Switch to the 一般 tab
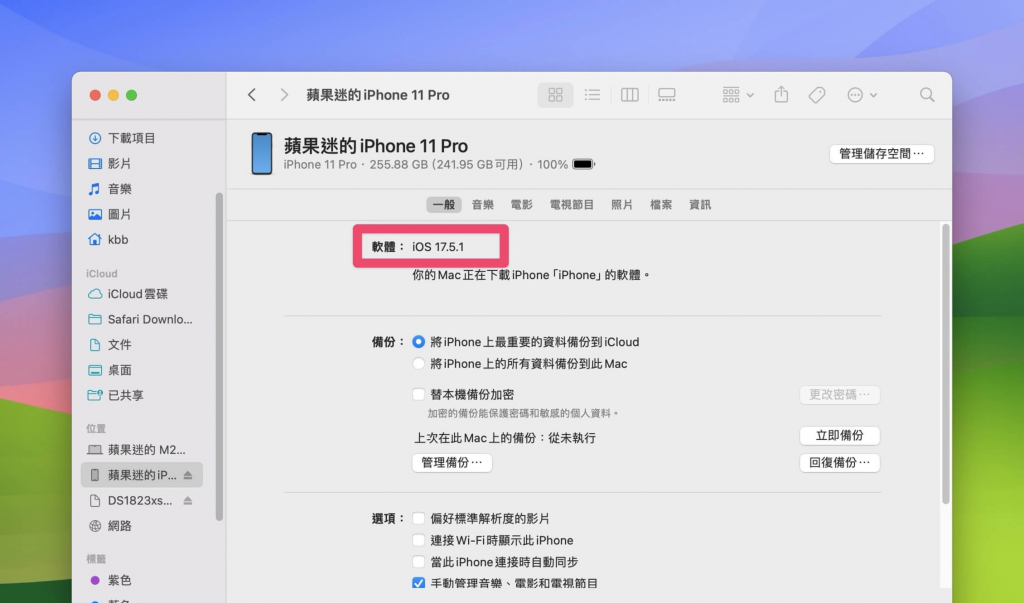The width and height of the screenshot is (1024, 603). pyautogui.click(x=444, y=204)
